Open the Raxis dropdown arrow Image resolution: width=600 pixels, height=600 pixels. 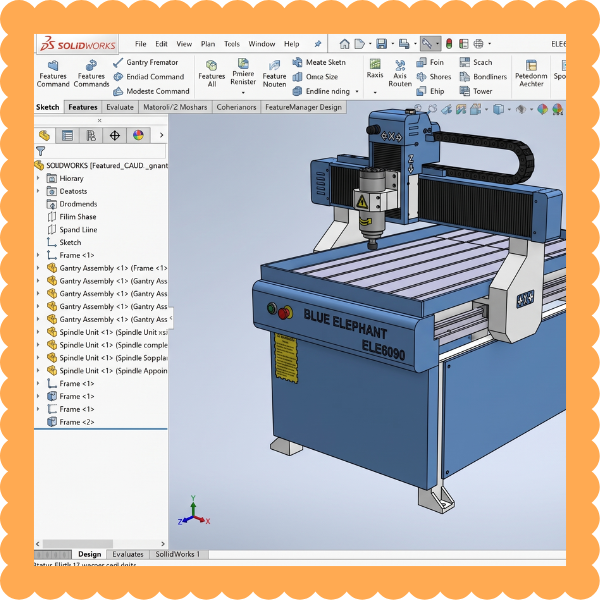pos(375,93)
